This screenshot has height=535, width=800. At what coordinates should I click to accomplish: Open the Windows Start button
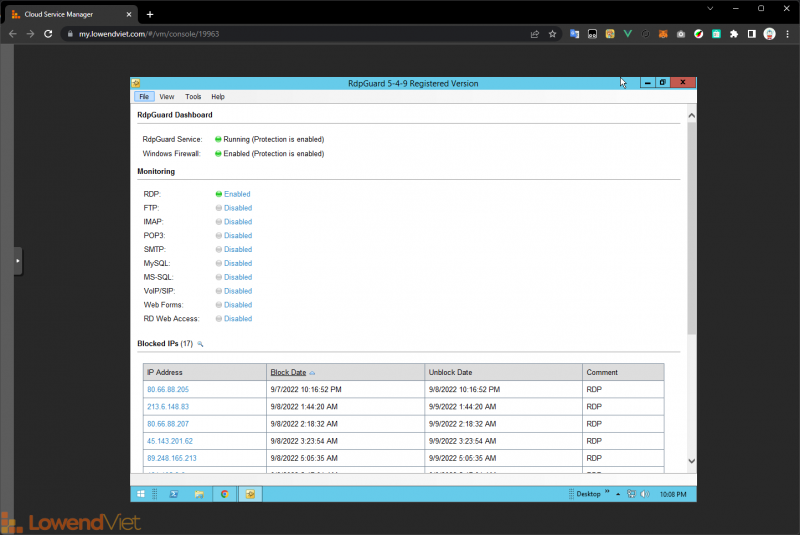coord(141,494)
